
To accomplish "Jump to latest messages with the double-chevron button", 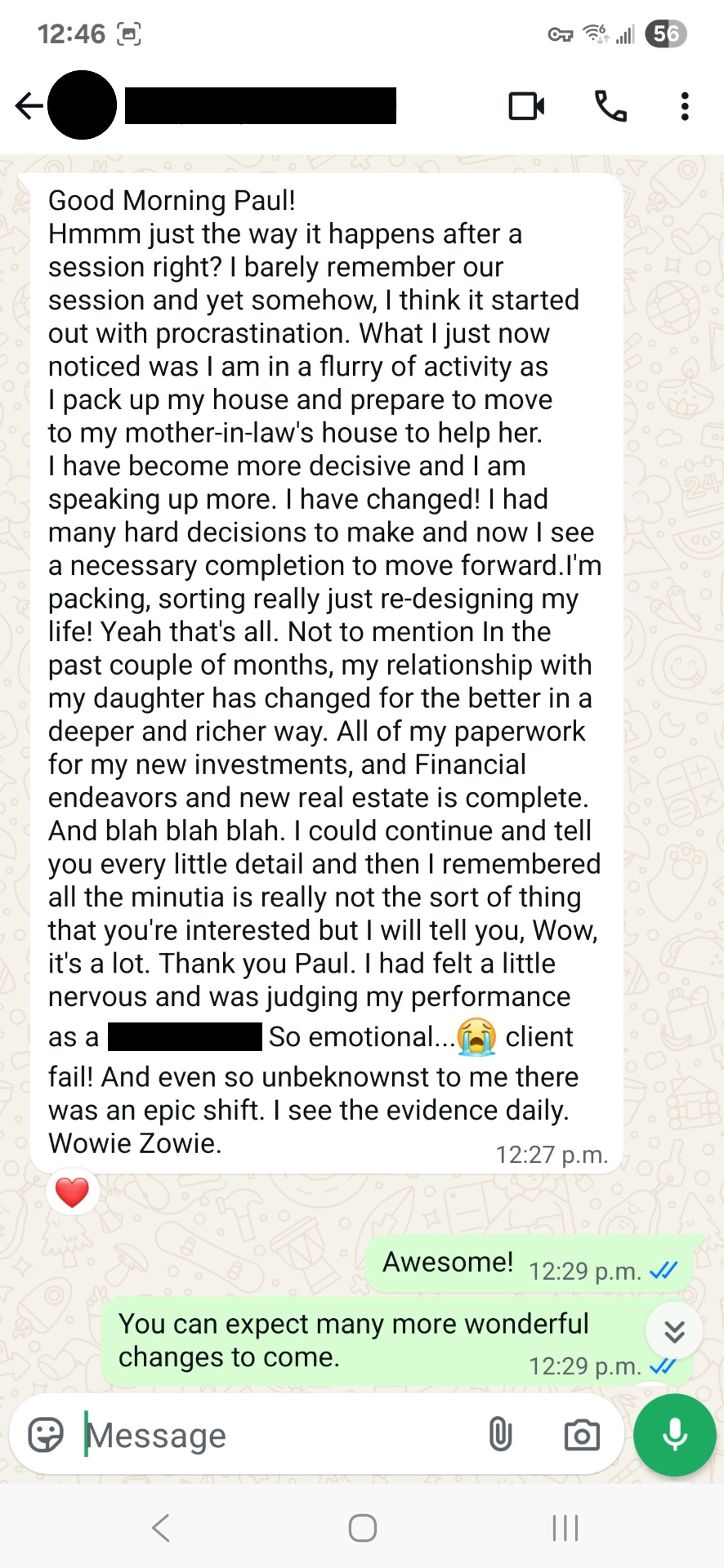I will [x=674, y=1331].
